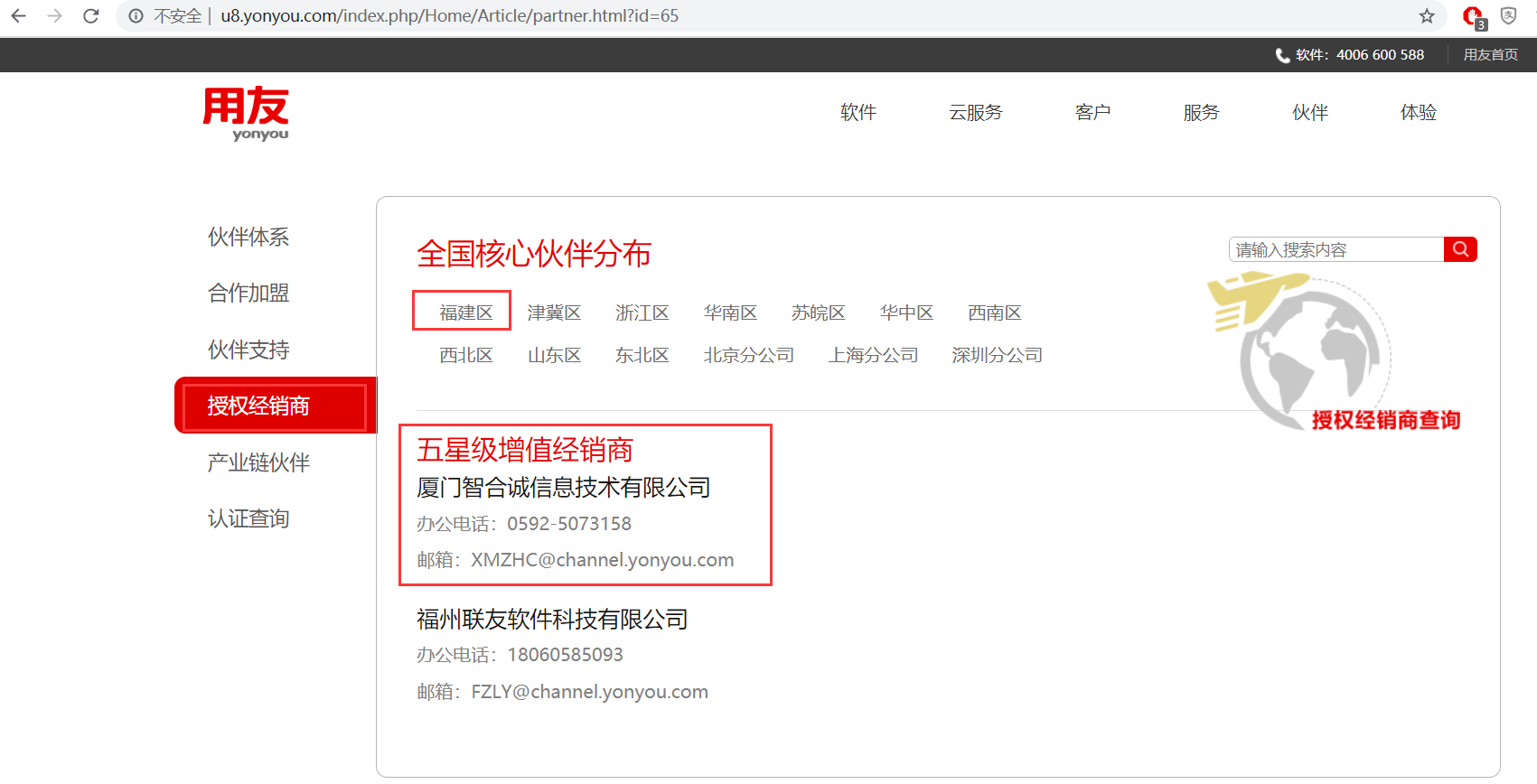The height and width of the screenshot is (784, 1537).
Task: Click the 授权经销商查询 globe graphic
Action: (x=1334, y=352)
